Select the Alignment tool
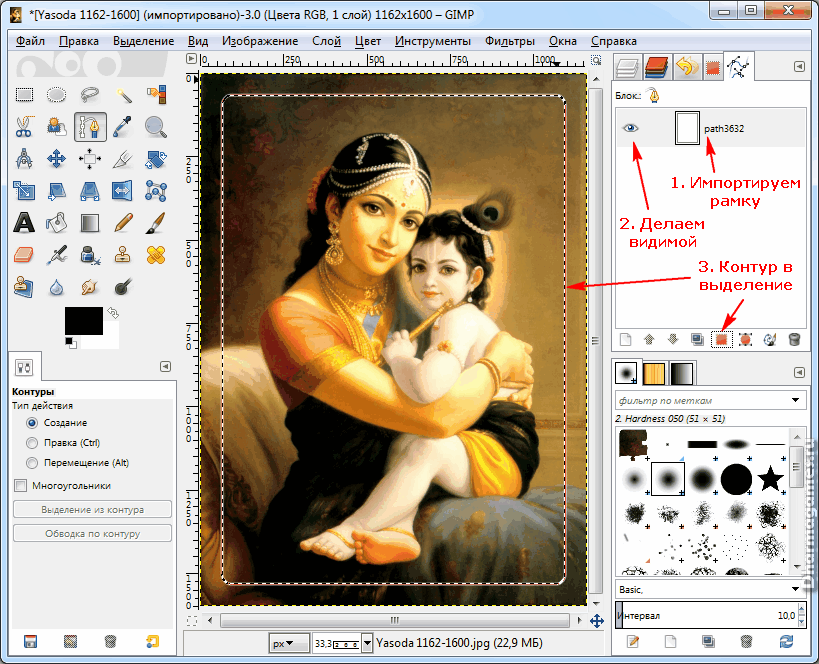Viewport: 819px width, 664px height. click(90, 159)
